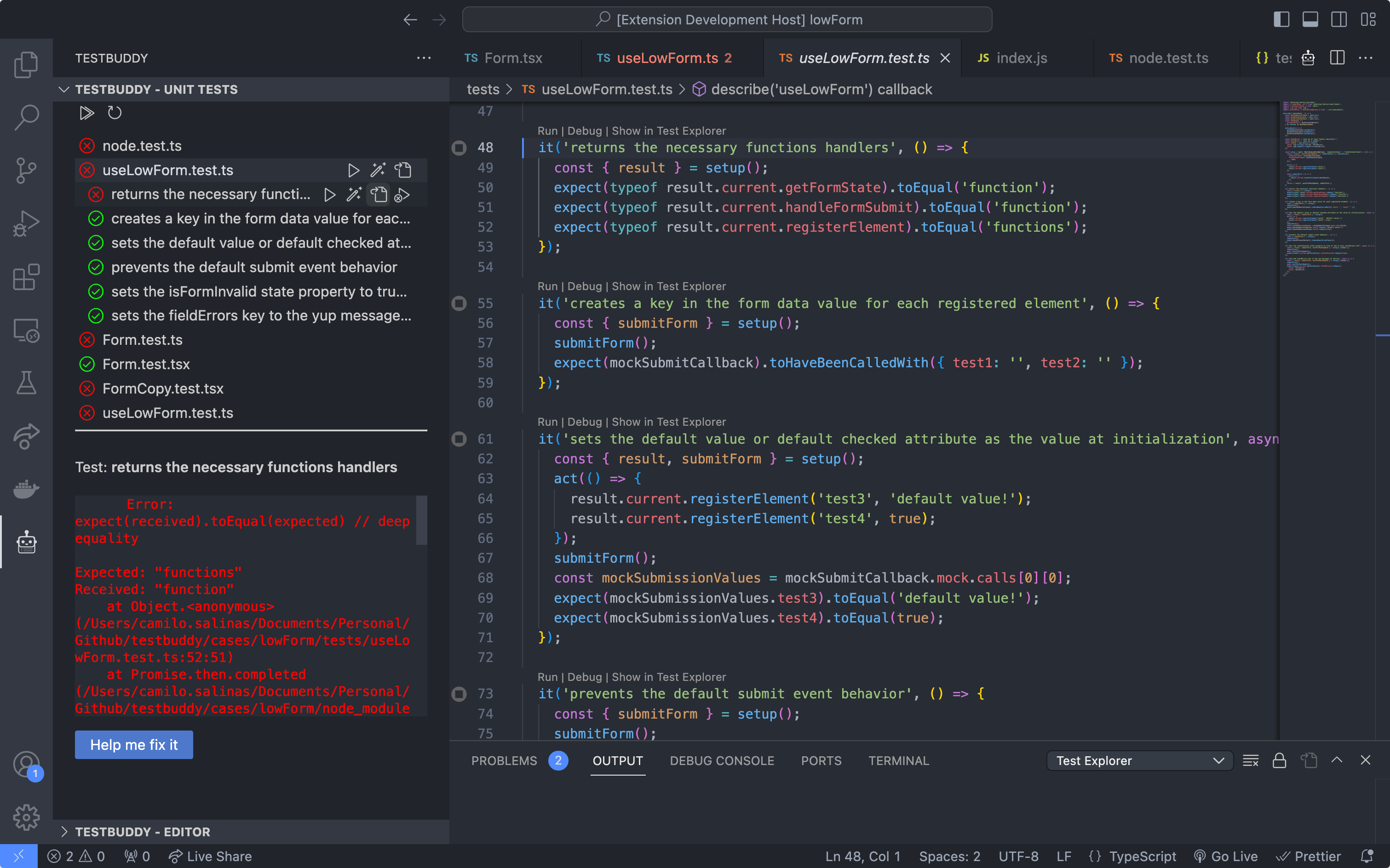The width and height of the screenshot is (1390, 868).
Task: Collapse the TESTBUDDY - UNIT TESTS section
Action: pyautogui.click(x=250, y=90)
